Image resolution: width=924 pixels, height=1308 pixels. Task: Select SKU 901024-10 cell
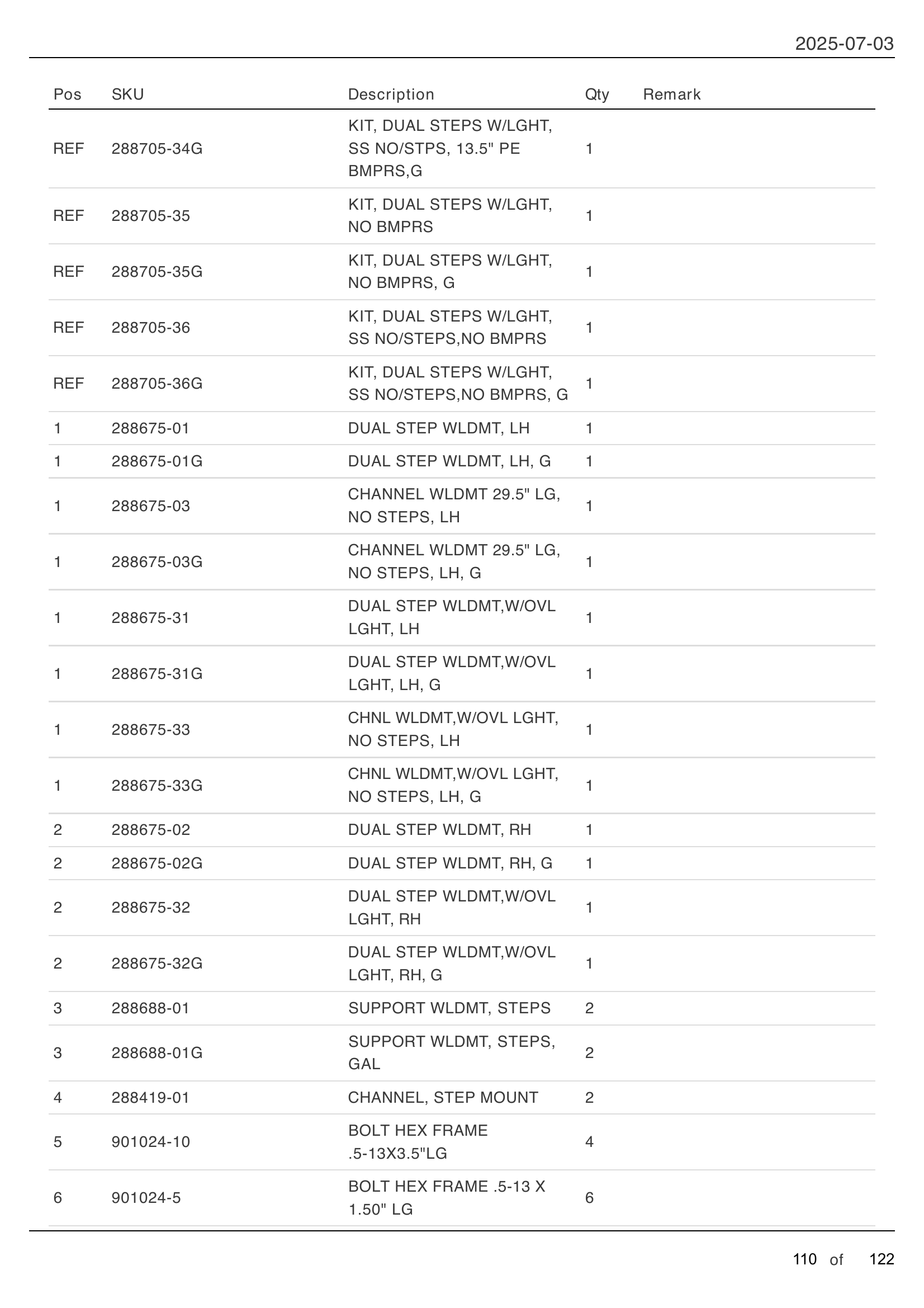coord(150,1142)
